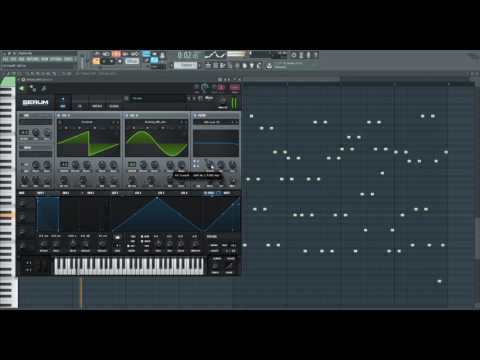Select the VELO modulation source

point(210,193)
